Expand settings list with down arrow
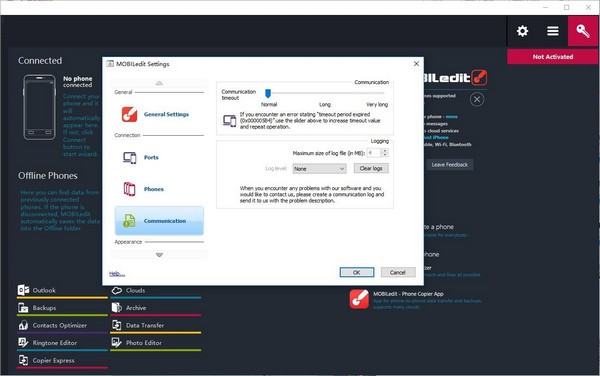The width and height of the screenshot is (600, 376). (159, 255)
